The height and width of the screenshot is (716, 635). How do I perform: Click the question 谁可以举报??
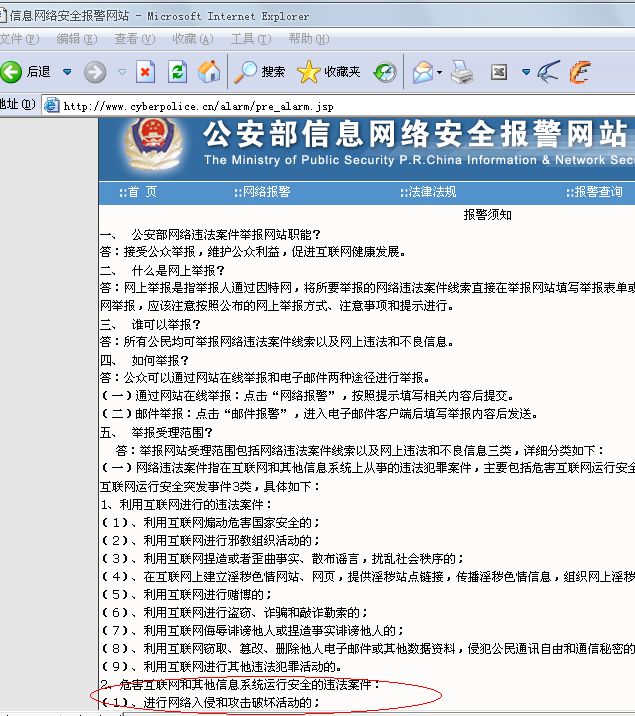166,325
